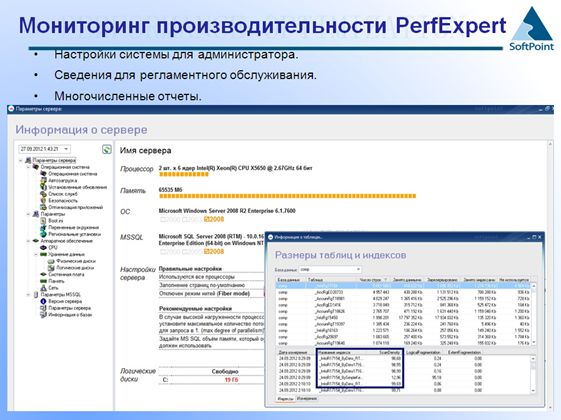Collapse the Хранение данных node
This screenshot has height=420, width=561.
(x=36, y=254)
